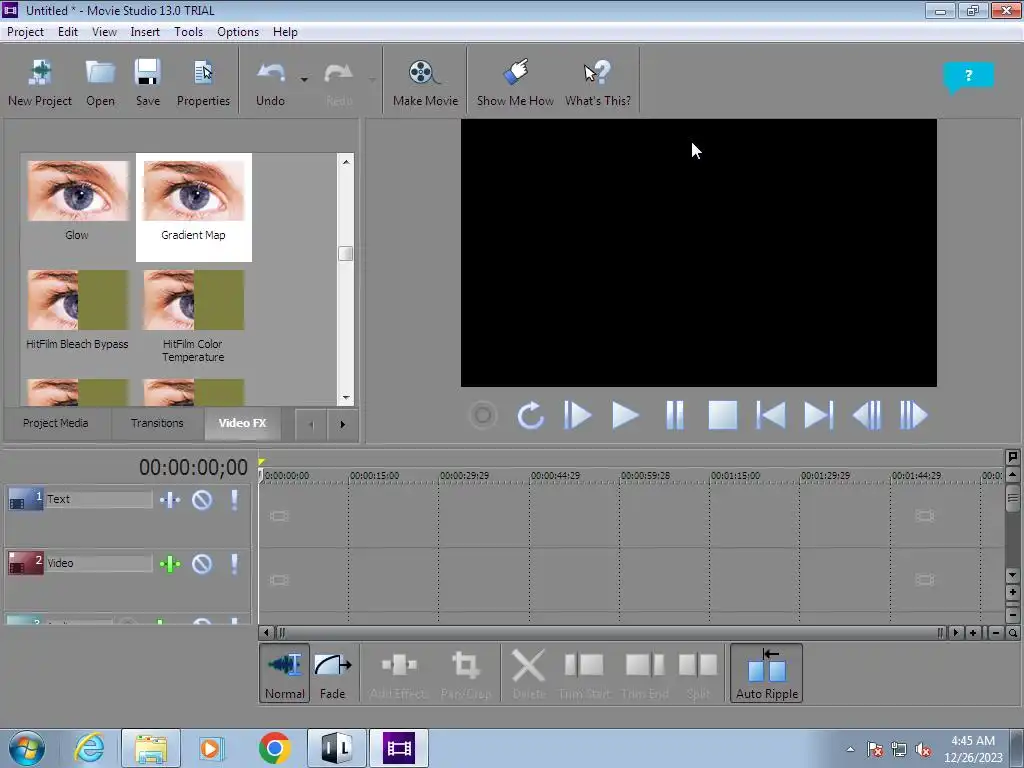
Task: Open Text track motion icon
Action: coord(170,500)
